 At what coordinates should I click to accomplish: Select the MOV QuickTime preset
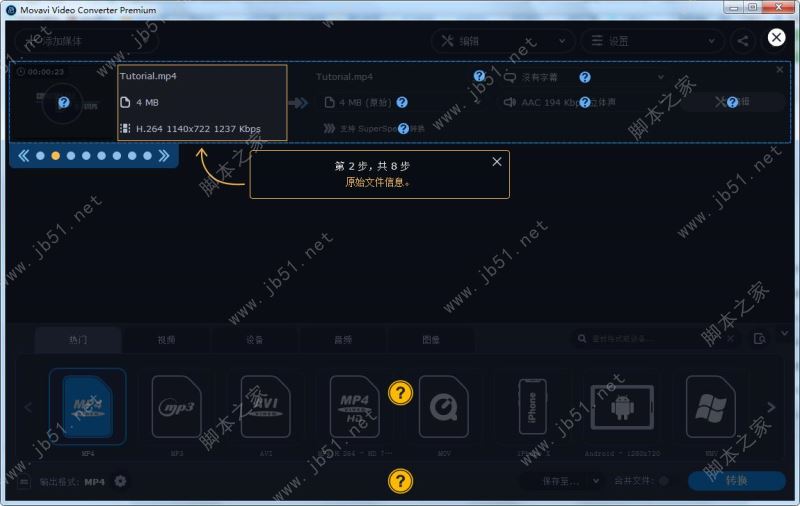[444, 407]
